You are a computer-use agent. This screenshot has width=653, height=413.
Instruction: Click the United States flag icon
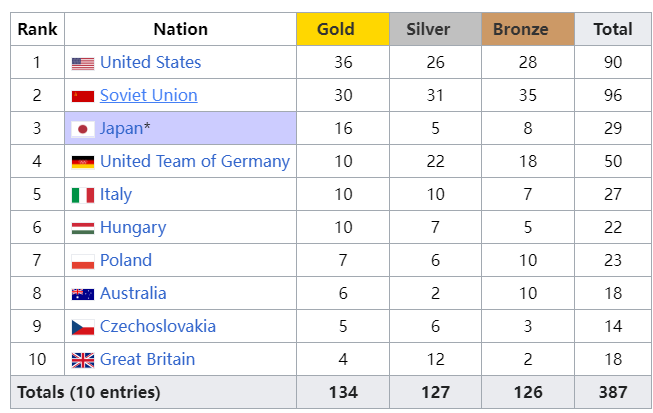pos(83,63)
